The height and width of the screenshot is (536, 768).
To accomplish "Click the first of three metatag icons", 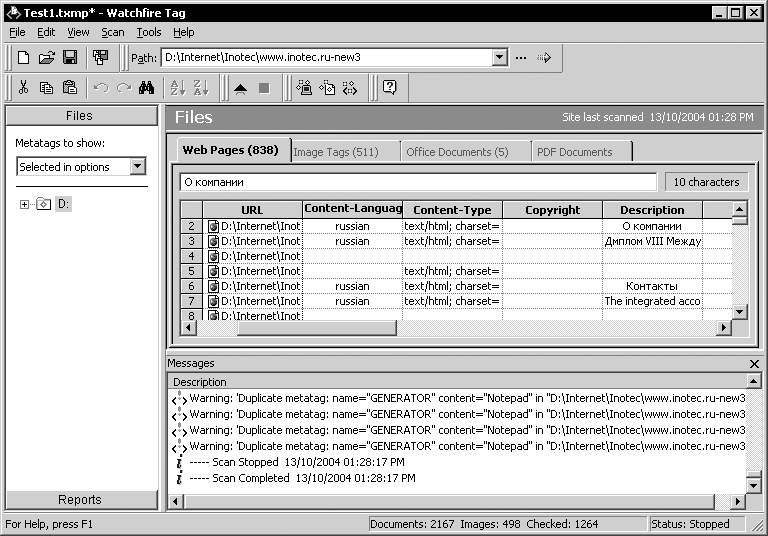I will [304, 88].
